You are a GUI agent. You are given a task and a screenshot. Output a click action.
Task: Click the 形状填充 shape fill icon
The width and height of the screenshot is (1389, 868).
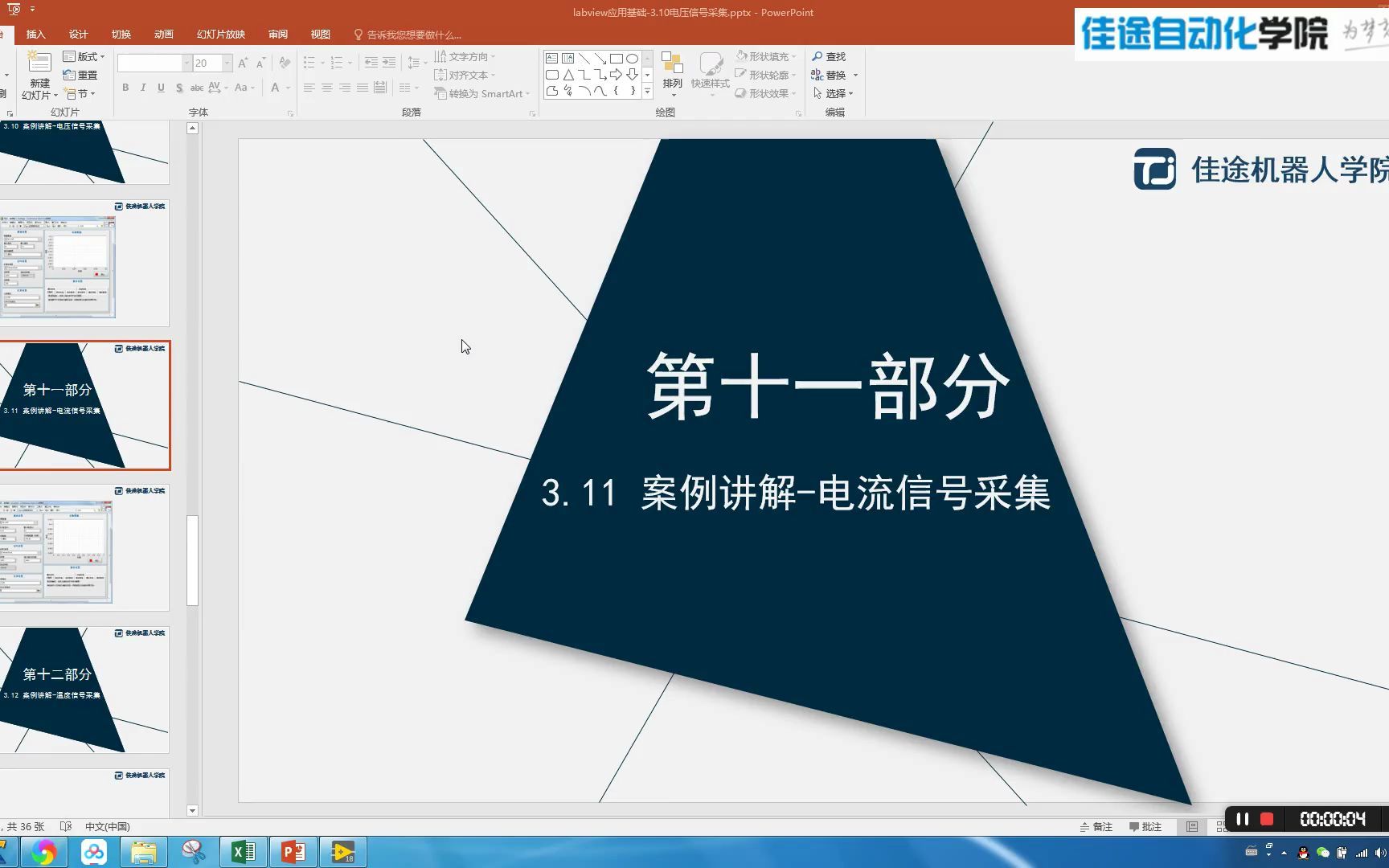[740, 56]
